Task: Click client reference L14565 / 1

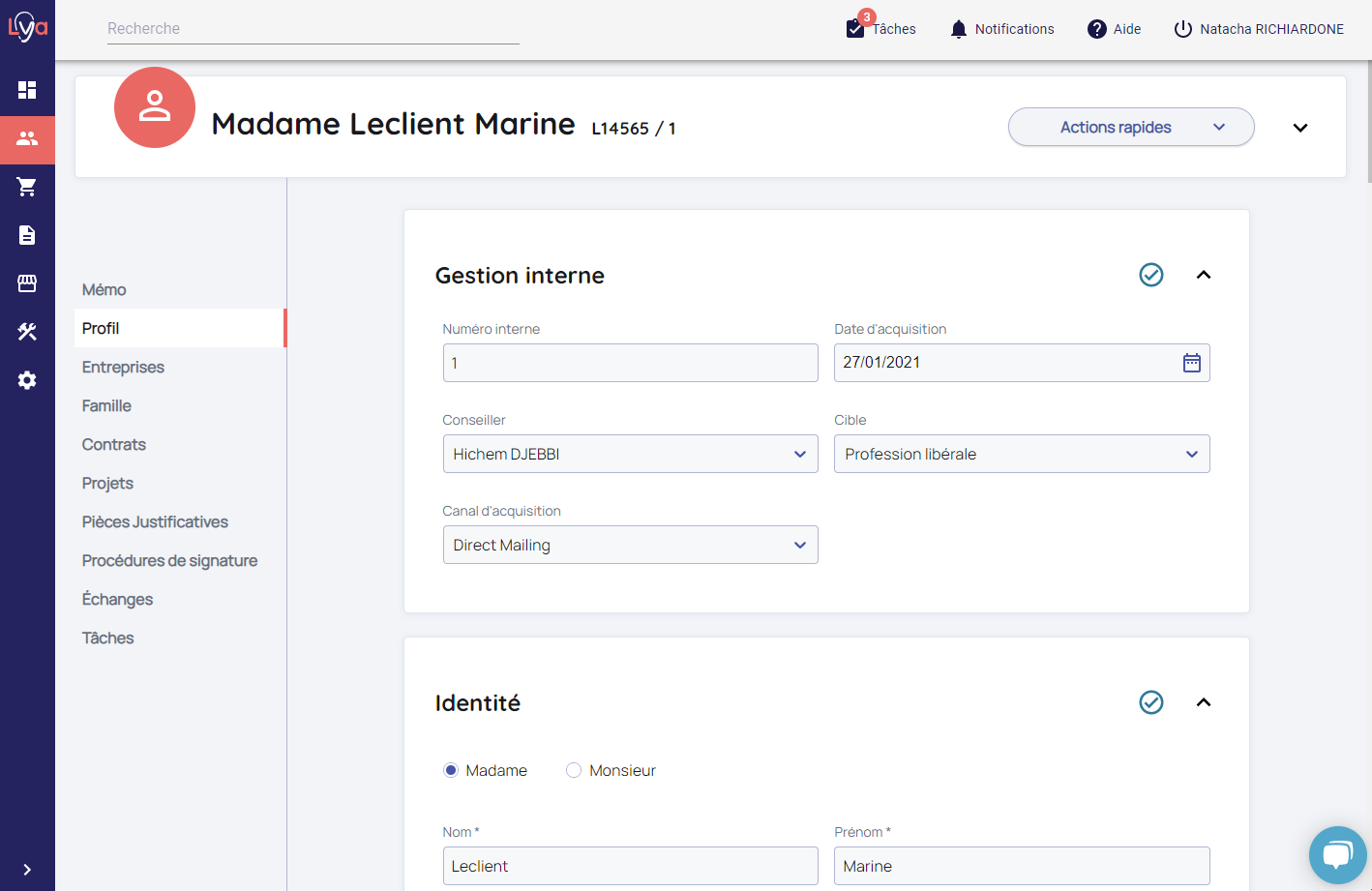Action: point(634,128)
